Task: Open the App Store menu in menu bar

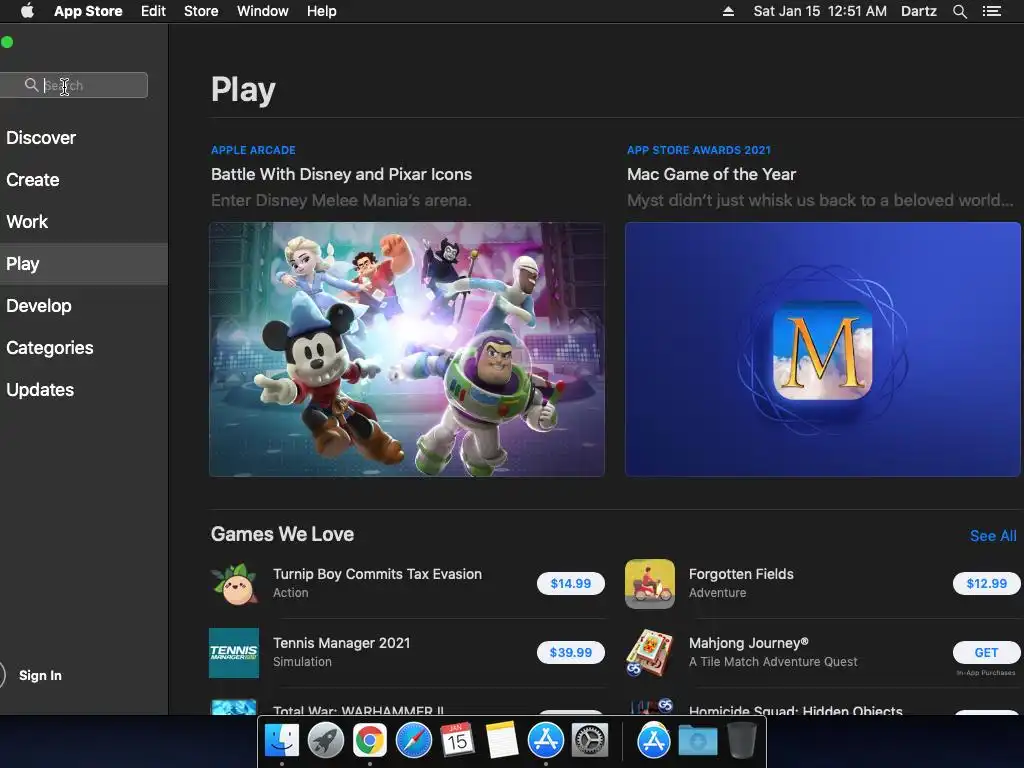Action: click(88, 11)
